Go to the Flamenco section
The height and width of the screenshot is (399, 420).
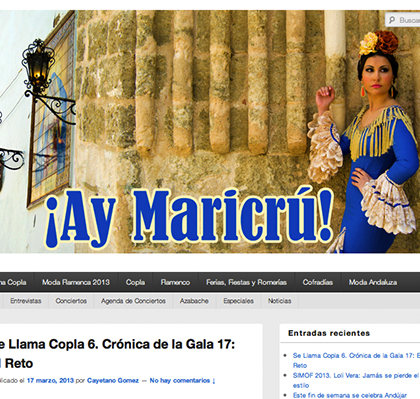pyautogui.click(x=175, y=282)
